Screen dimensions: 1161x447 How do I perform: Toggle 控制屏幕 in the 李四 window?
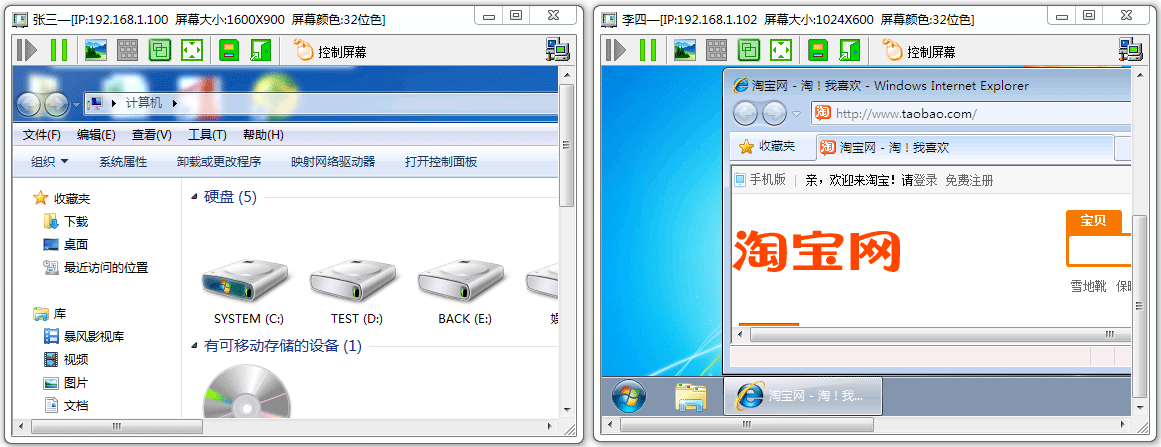pos(919,51)
